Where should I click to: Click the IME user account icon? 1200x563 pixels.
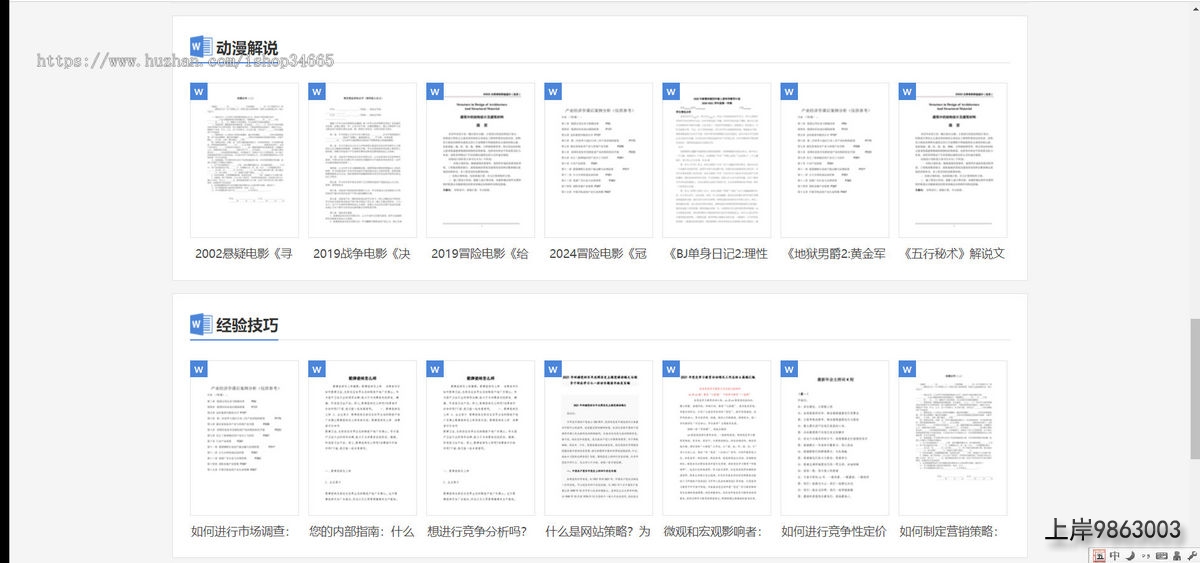click(x=1175, y=555)
